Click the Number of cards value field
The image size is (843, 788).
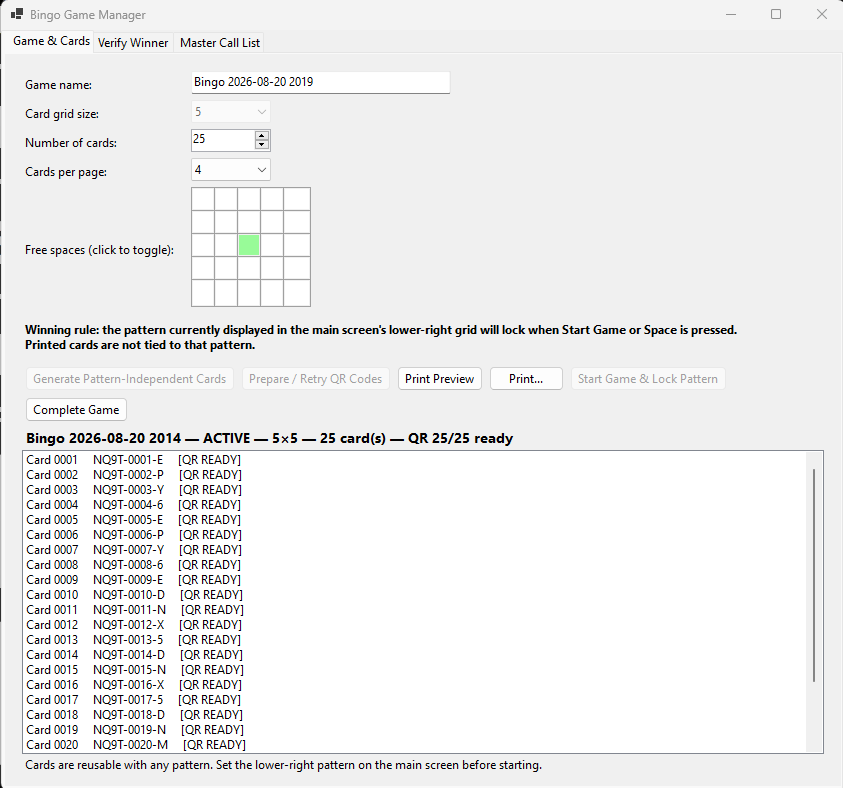click(223, 140)
